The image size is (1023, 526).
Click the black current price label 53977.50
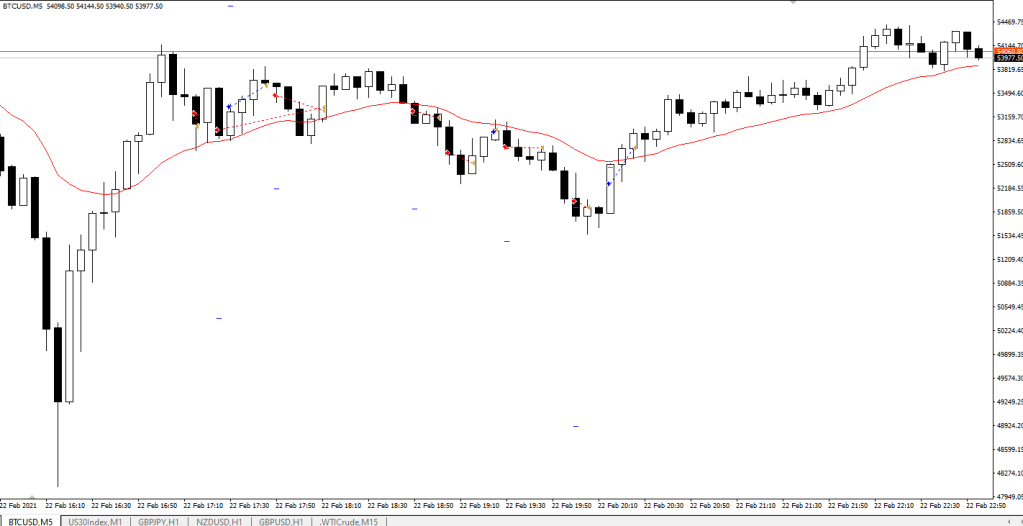[x=1007, y=58]
